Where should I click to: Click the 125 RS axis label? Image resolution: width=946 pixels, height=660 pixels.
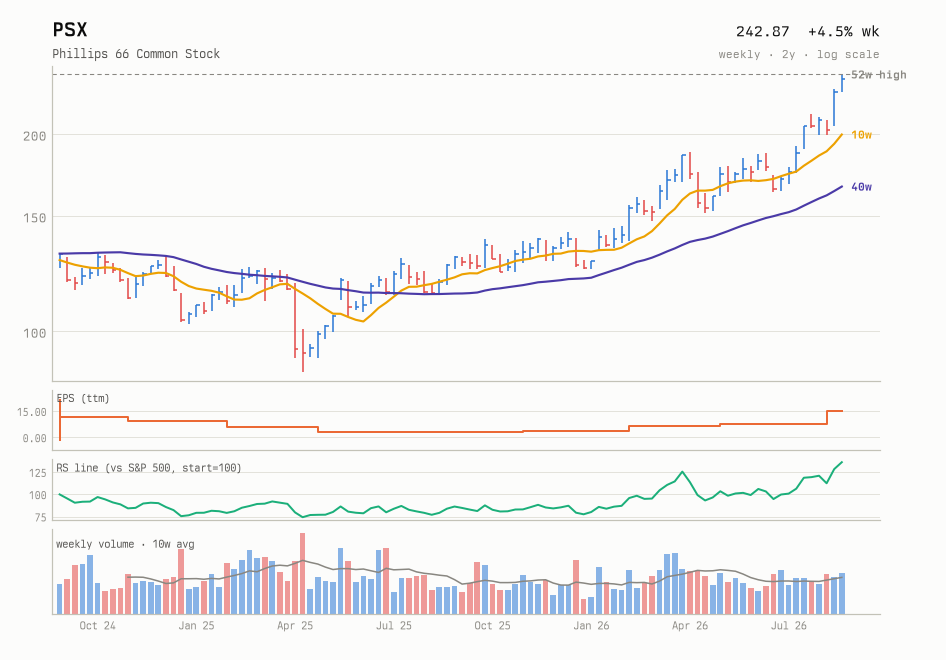pos(37,473)
